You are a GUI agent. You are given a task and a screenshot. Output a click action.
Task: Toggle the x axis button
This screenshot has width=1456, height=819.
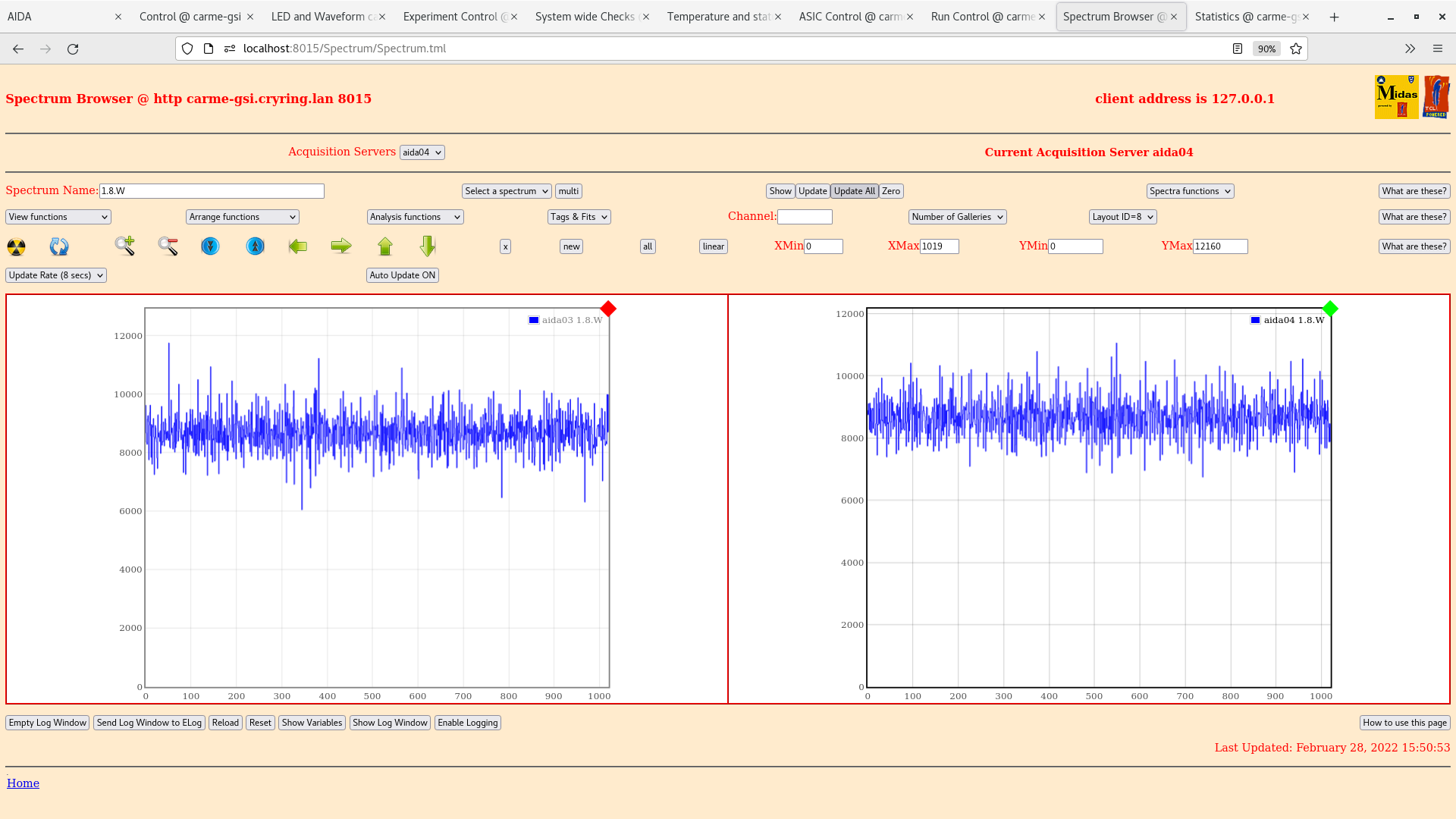[x=506, y=246]
